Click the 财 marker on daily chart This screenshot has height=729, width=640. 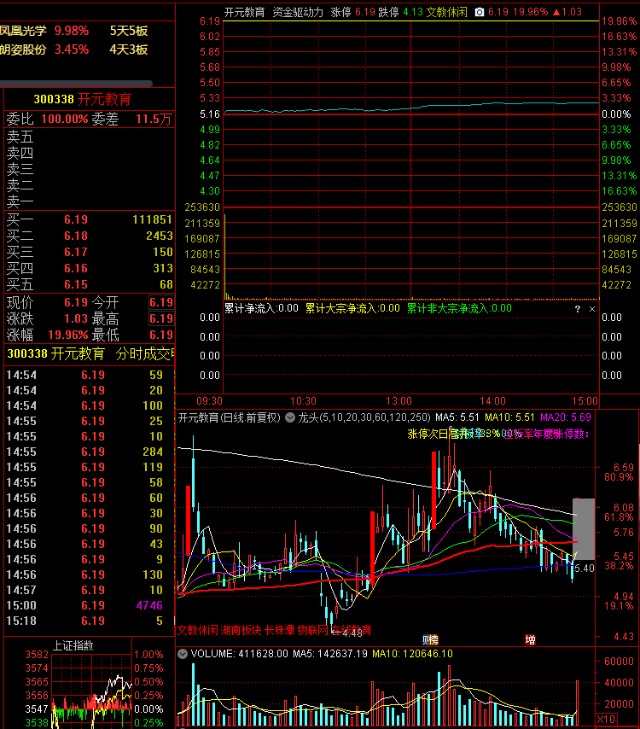point(426,640)
